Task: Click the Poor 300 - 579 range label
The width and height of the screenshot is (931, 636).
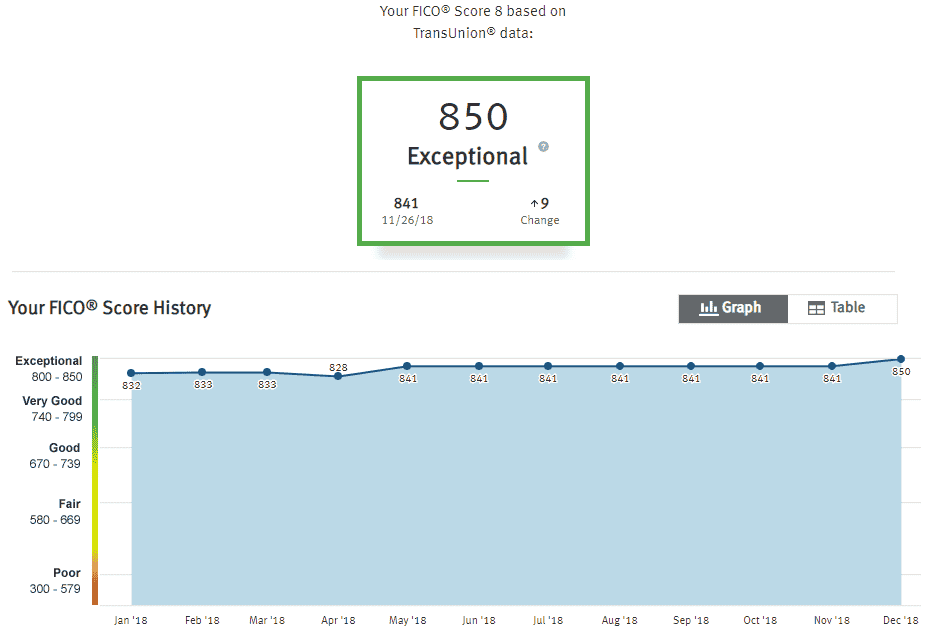Action: [x=55, y=581]
